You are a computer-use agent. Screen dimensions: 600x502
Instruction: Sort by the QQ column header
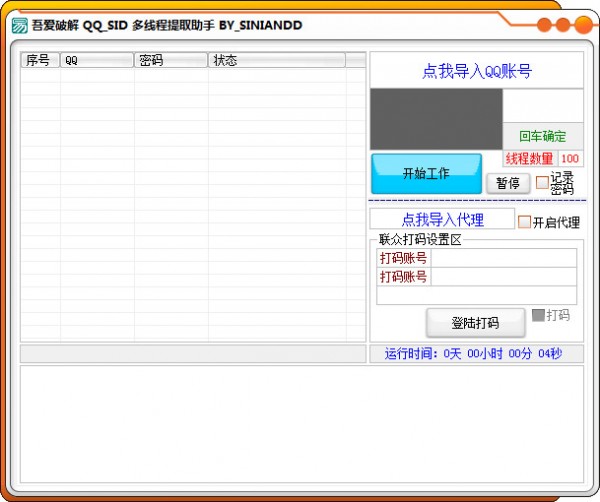coord(97,60)
